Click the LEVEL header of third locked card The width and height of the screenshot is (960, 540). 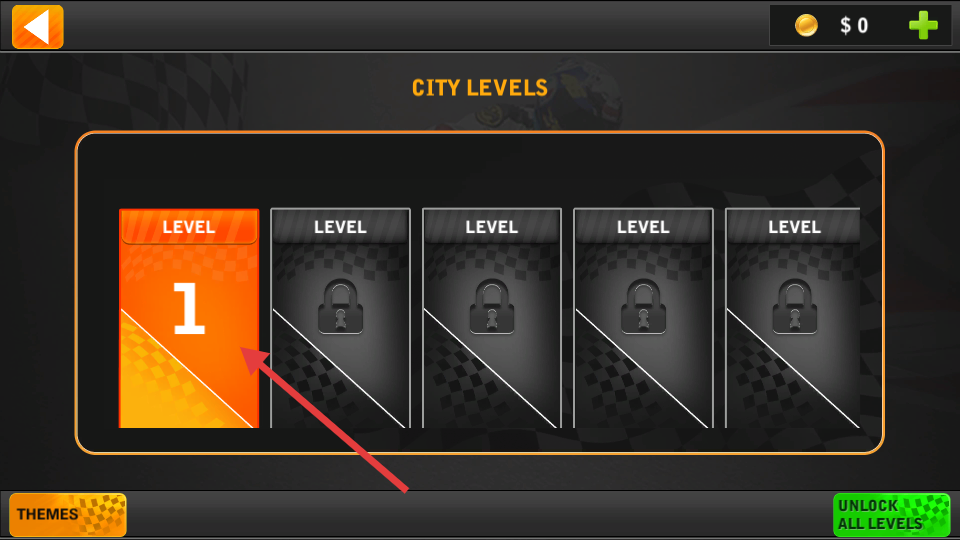[492, 227]
